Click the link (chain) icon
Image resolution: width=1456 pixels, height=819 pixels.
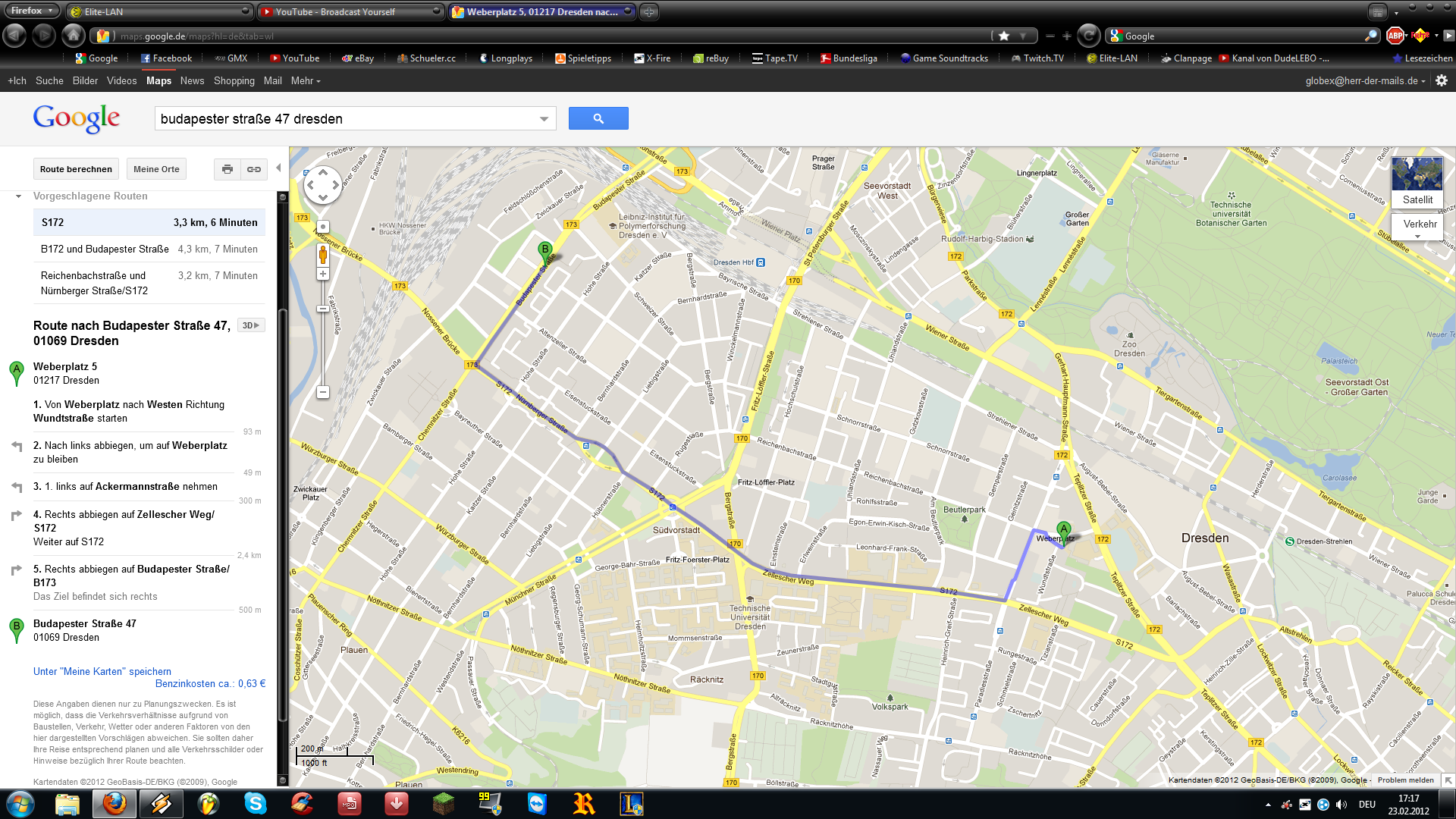coord(254,169)
